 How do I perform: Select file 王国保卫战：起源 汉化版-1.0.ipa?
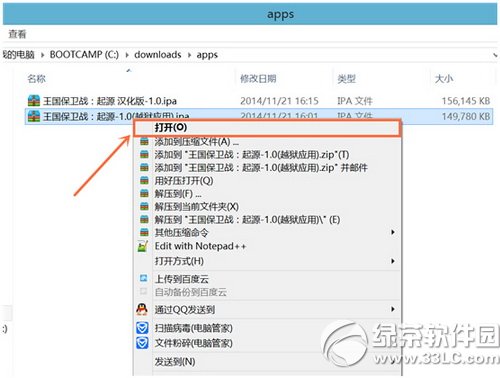[110, 101]
